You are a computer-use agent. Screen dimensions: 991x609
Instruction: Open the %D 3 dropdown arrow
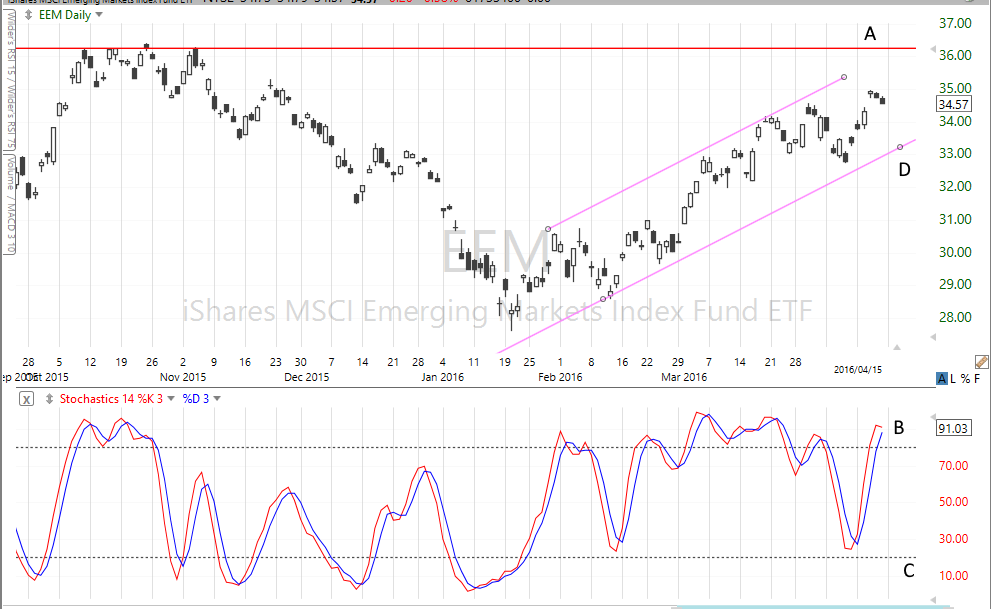[x=217, y=399]
